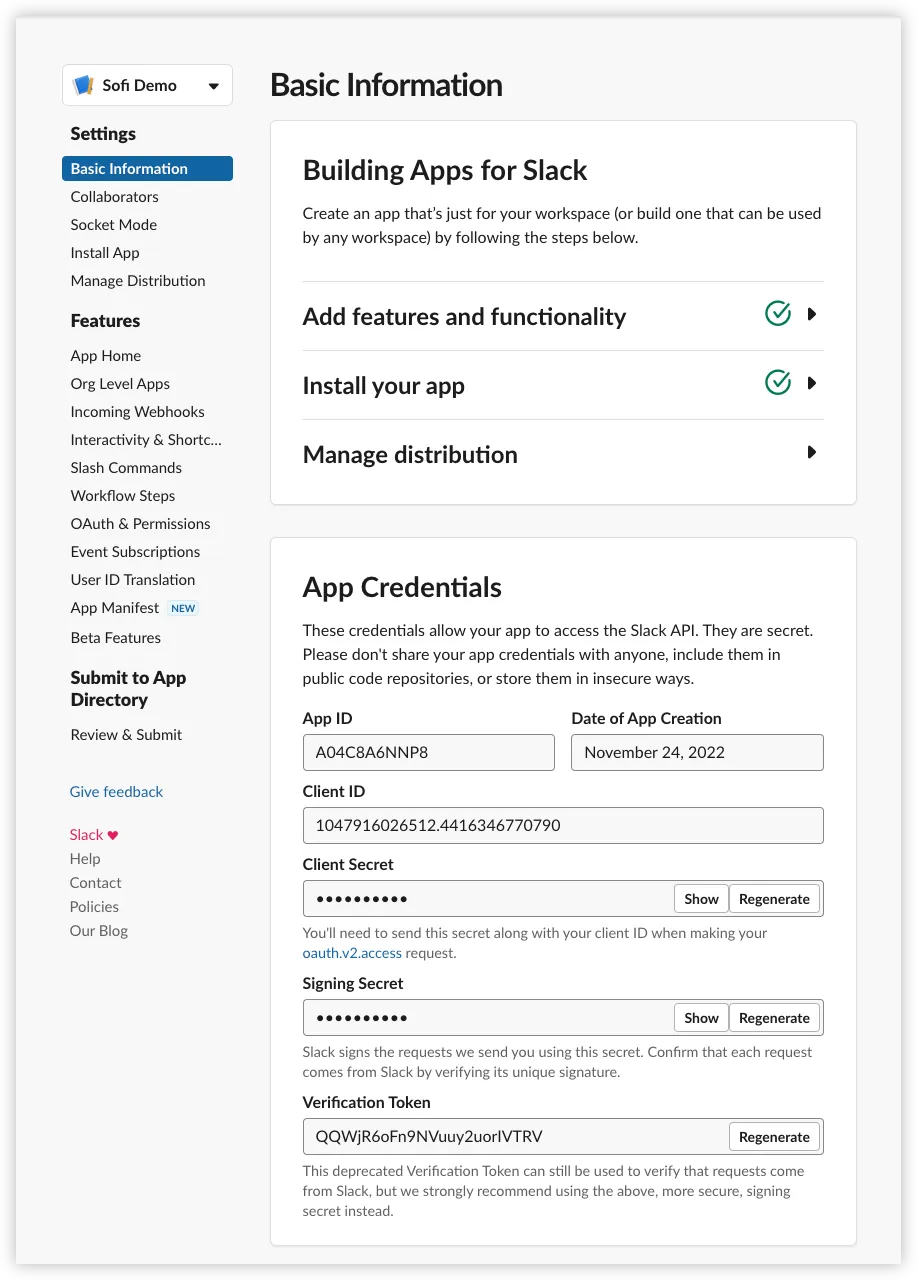Open Interactivity & Shortcuts page

tap(146, 440)
